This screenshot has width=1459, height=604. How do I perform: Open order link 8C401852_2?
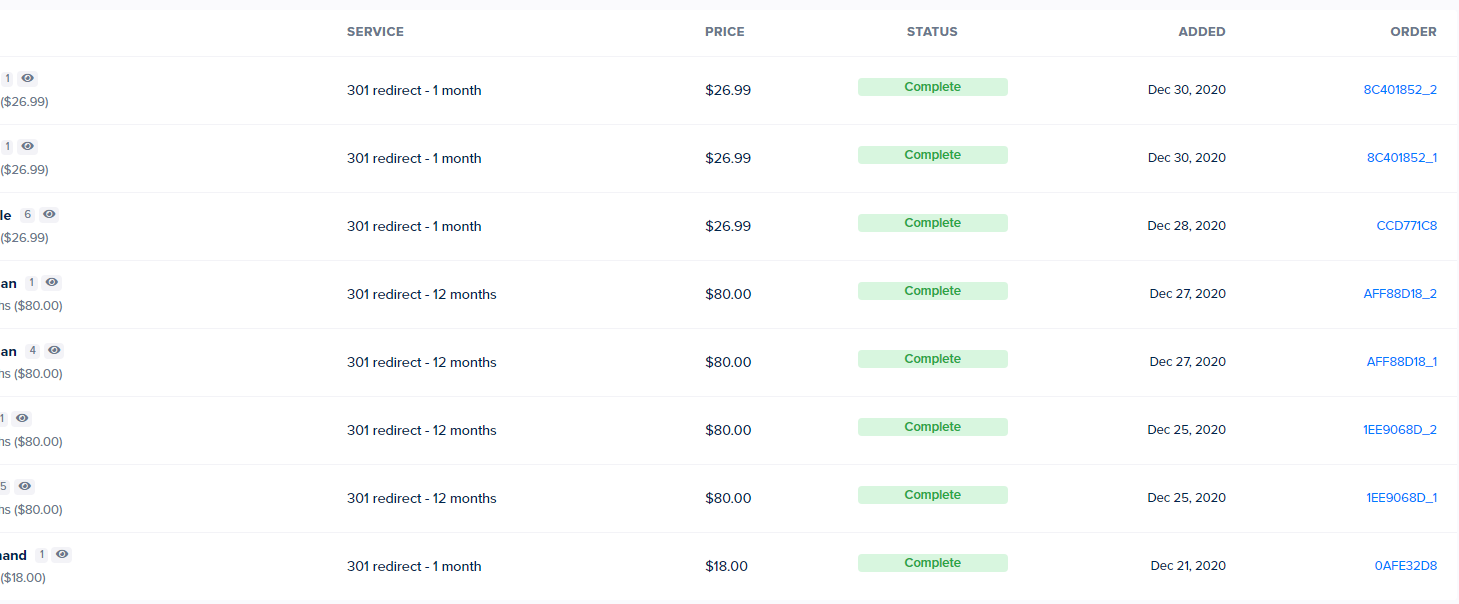pyautogui.click(x=1400, y=90)
